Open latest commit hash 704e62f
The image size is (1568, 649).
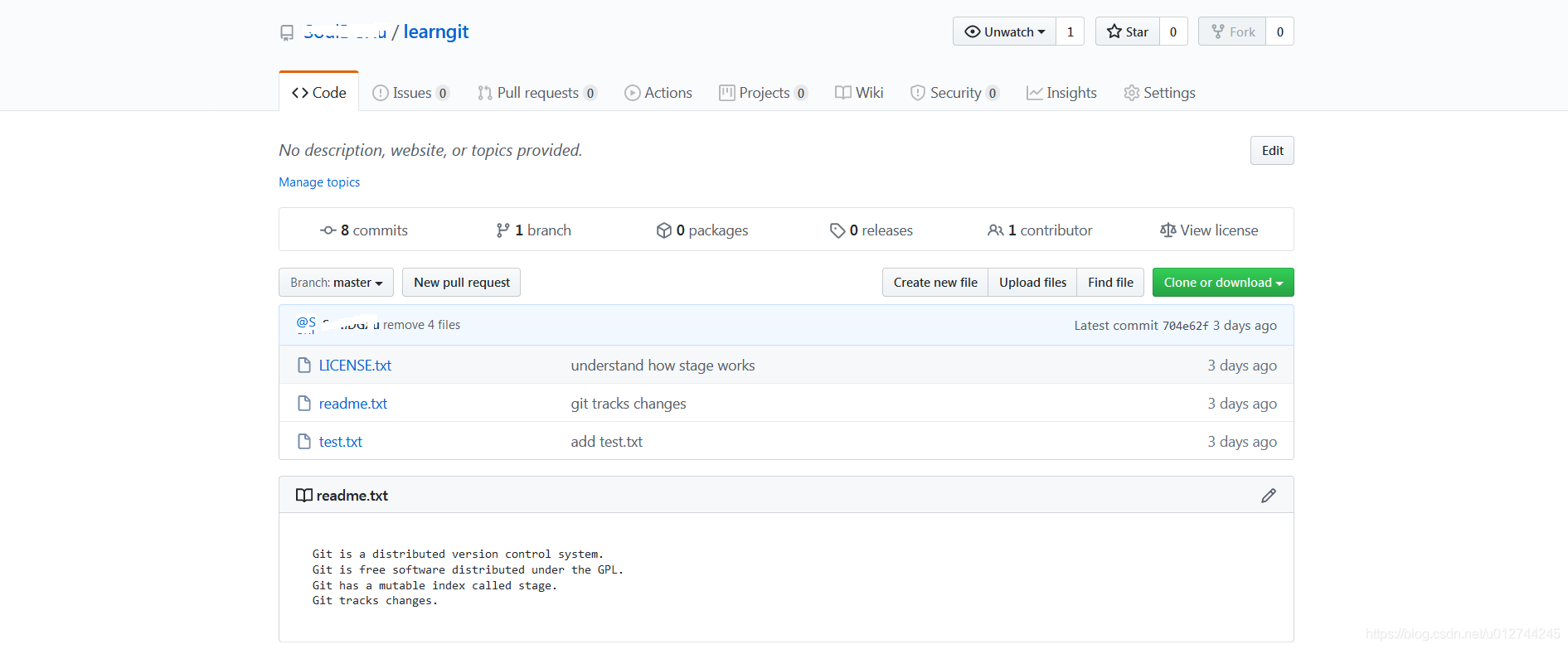(1185, 326)
